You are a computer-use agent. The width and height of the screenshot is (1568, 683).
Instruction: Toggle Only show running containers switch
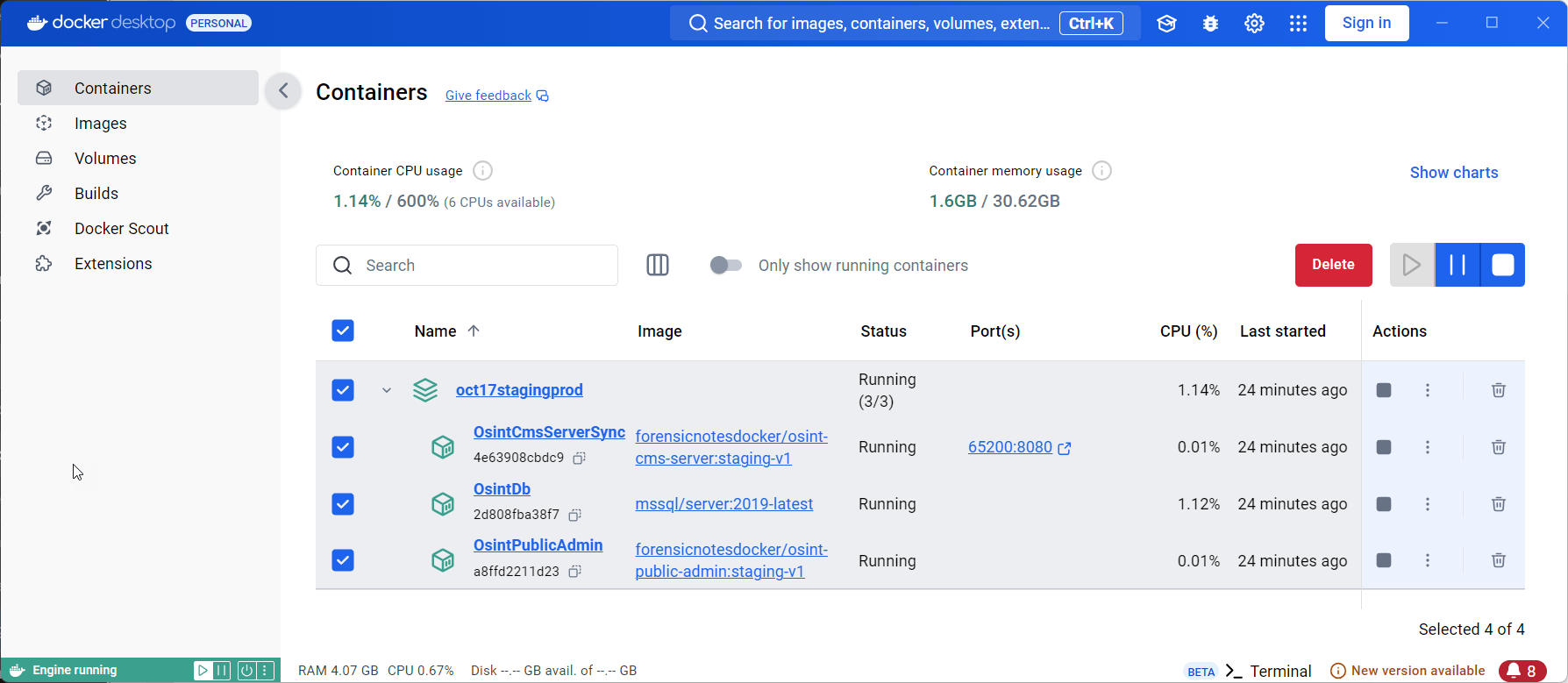(726, 265)
